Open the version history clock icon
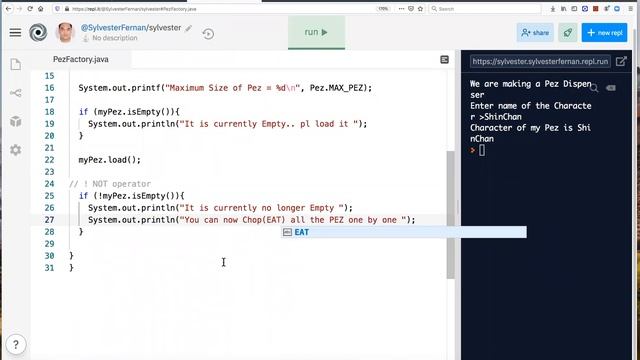This screenshot has width=640, height=360. click(x=208, y=33)
